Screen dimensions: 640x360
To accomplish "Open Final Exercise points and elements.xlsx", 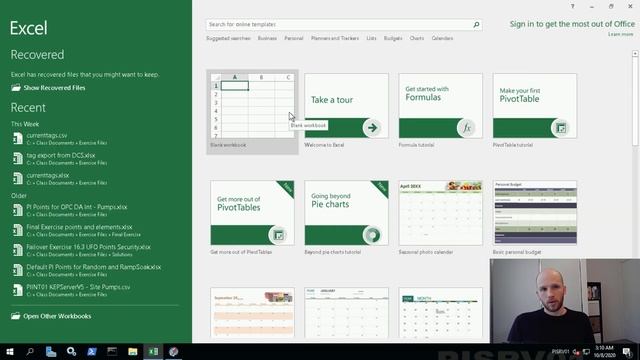I will [76, 230].
